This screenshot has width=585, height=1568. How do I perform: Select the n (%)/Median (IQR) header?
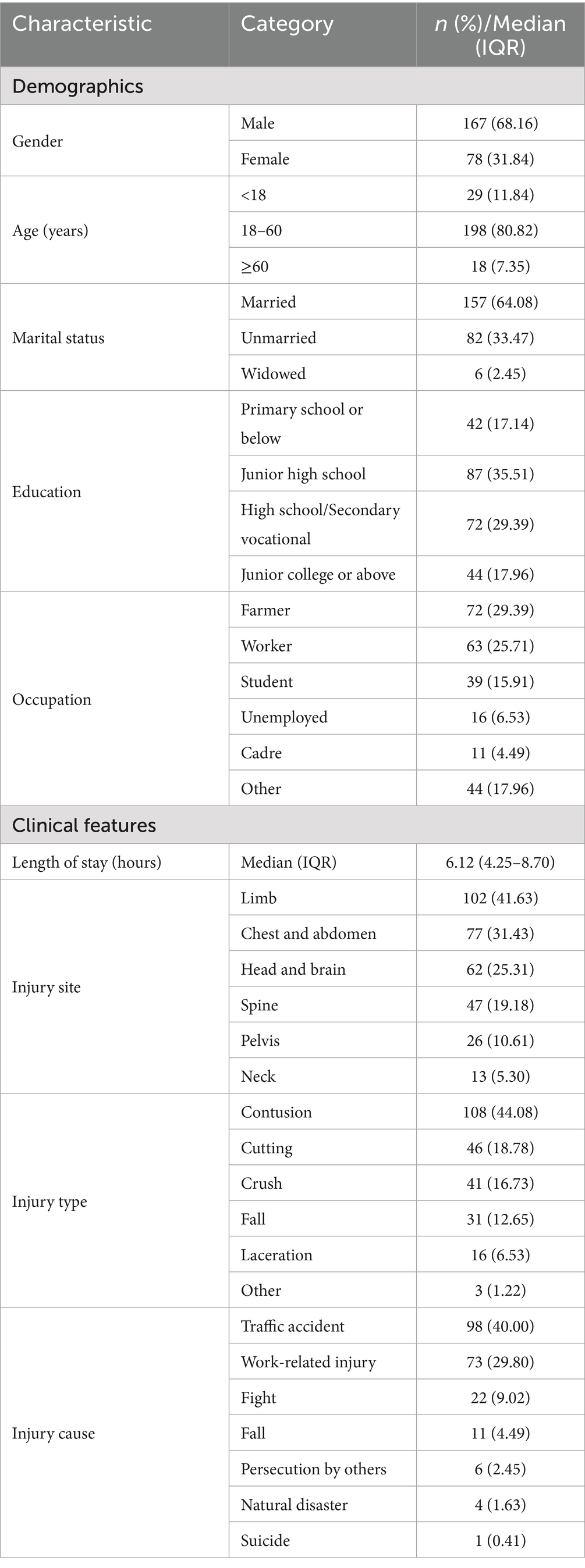click(x=499, y=35)
